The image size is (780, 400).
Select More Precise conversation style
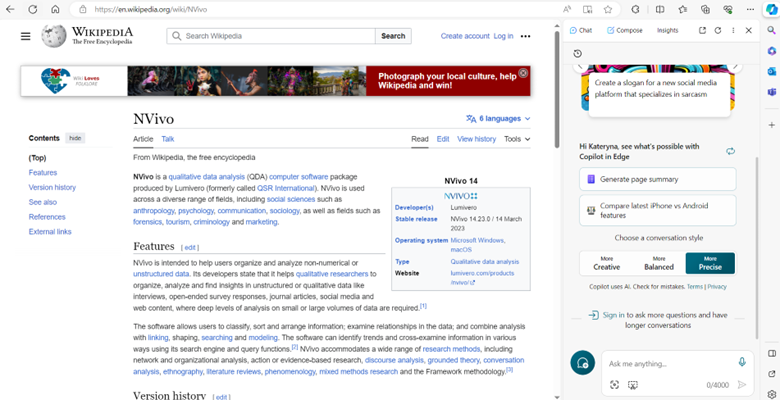click(x=709, y=263)
